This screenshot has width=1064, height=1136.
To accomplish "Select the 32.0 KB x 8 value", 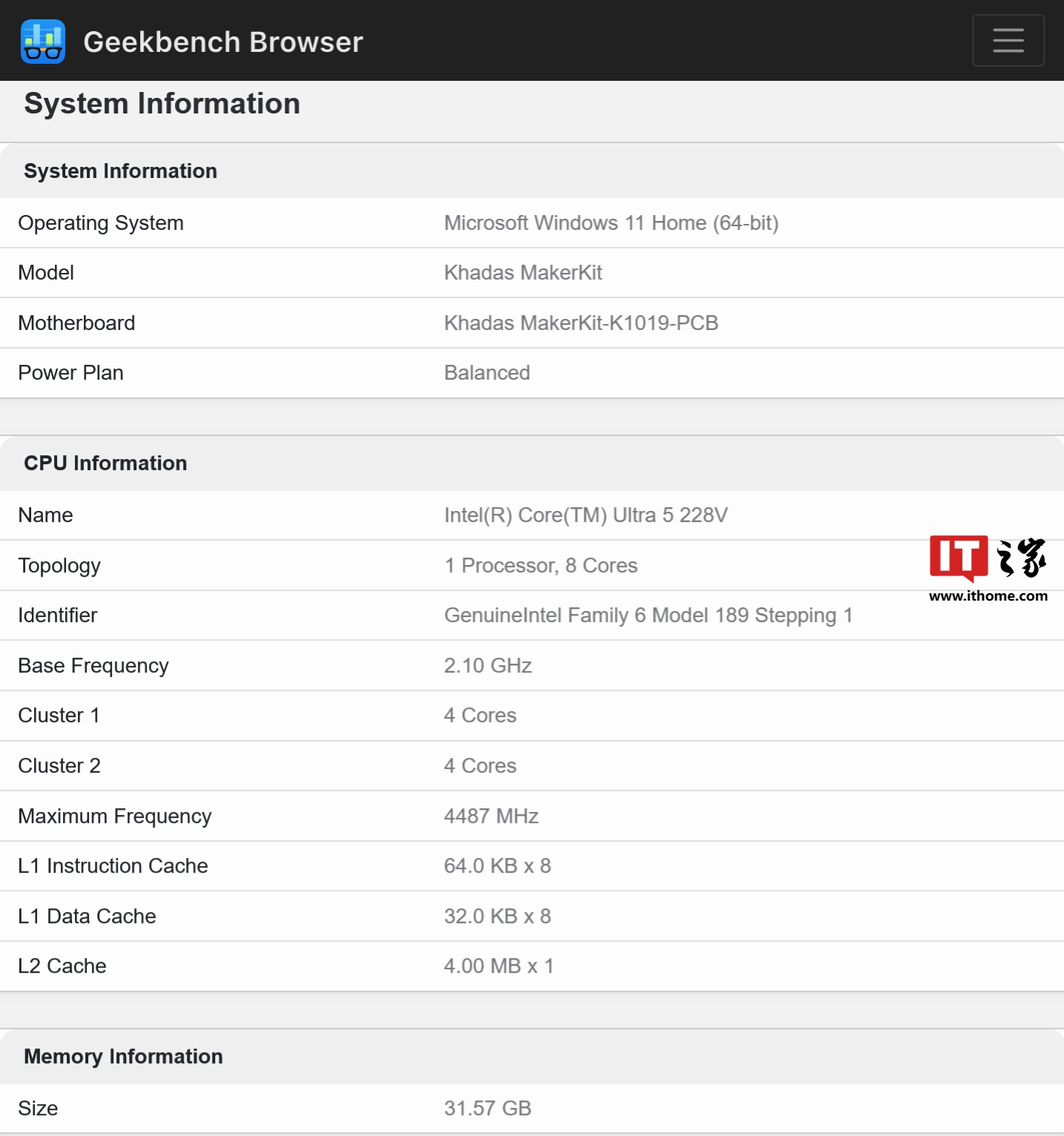I will coord(498,917).
